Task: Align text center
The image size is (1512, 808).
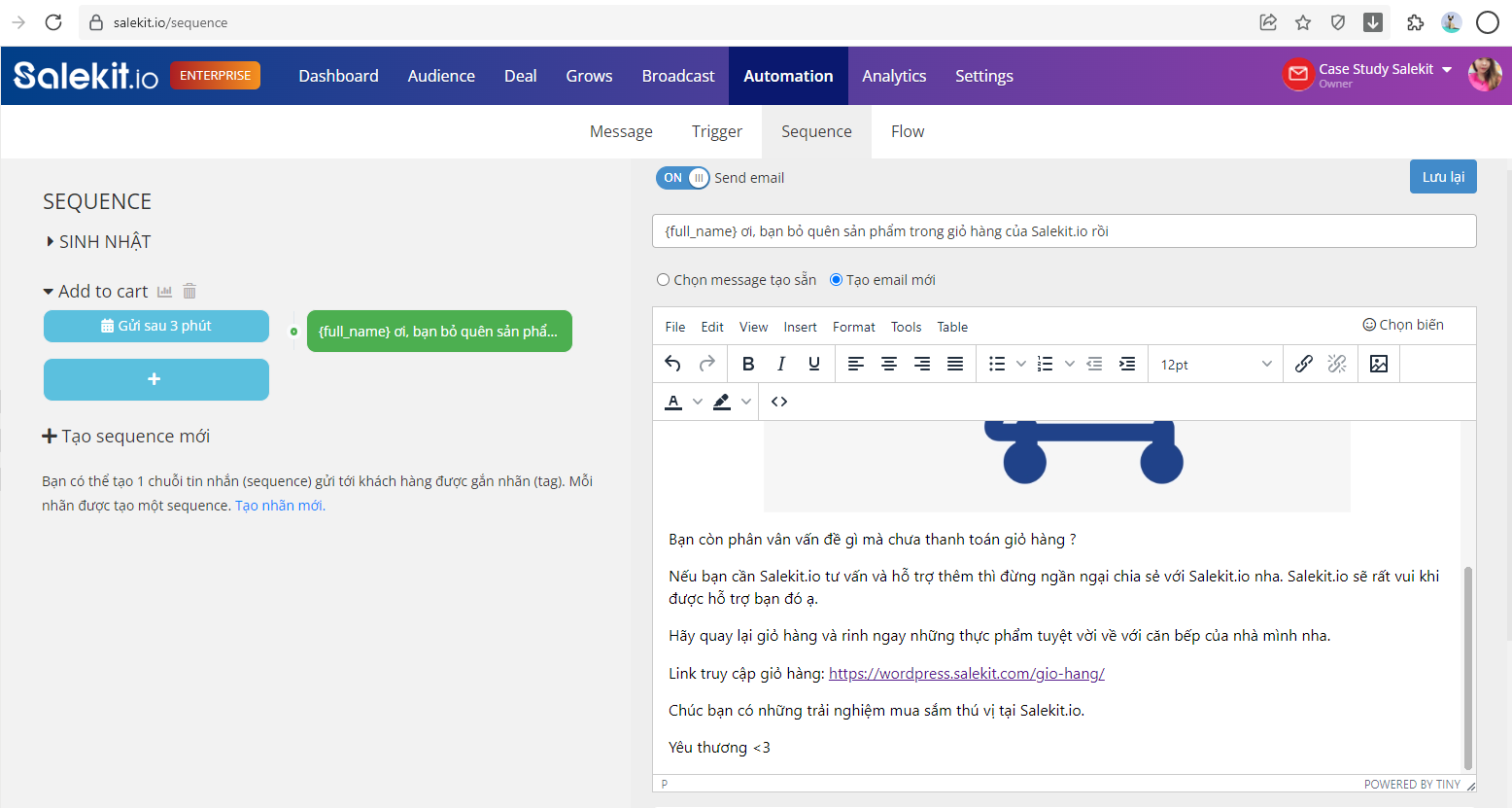Action: 889,364
